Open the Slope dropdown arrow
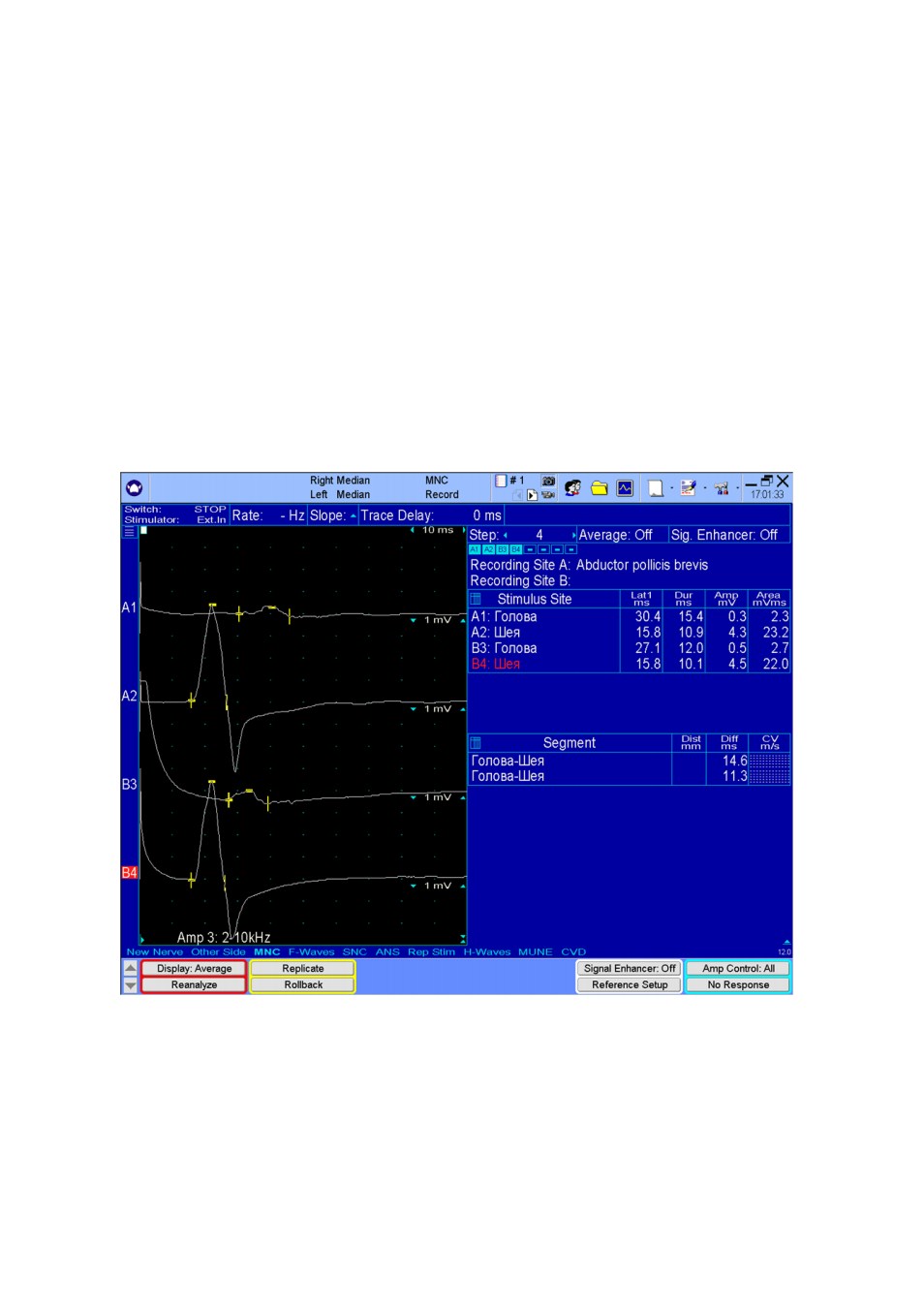The width and height of the screenshot is (924, 1308). point(354,516)
